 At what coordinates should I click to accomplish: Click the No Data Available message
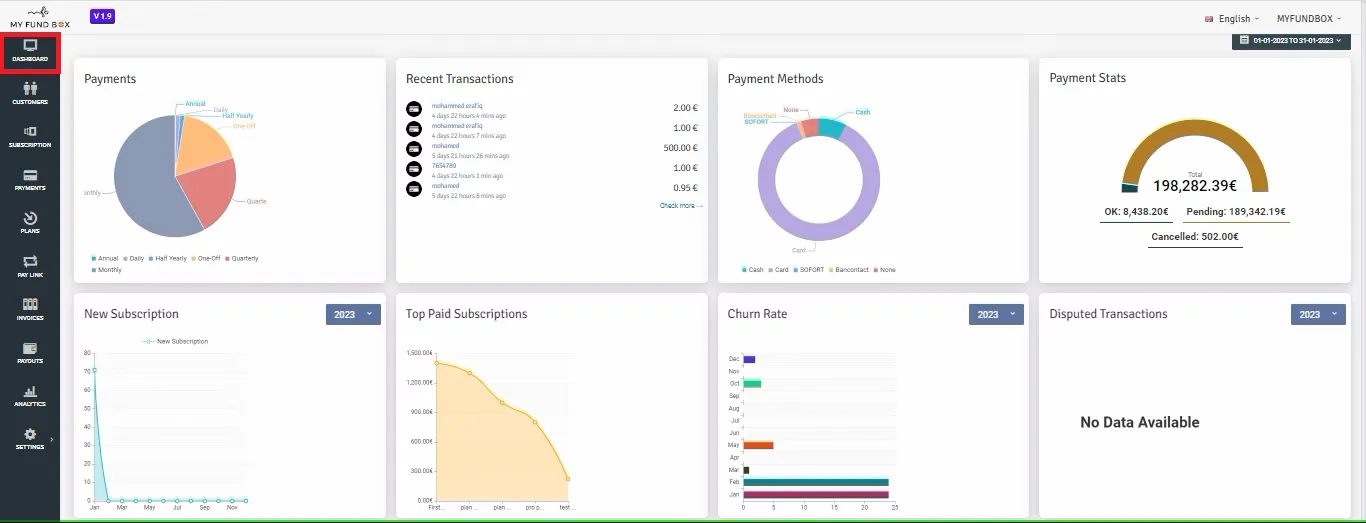[x=1140, y=422]
